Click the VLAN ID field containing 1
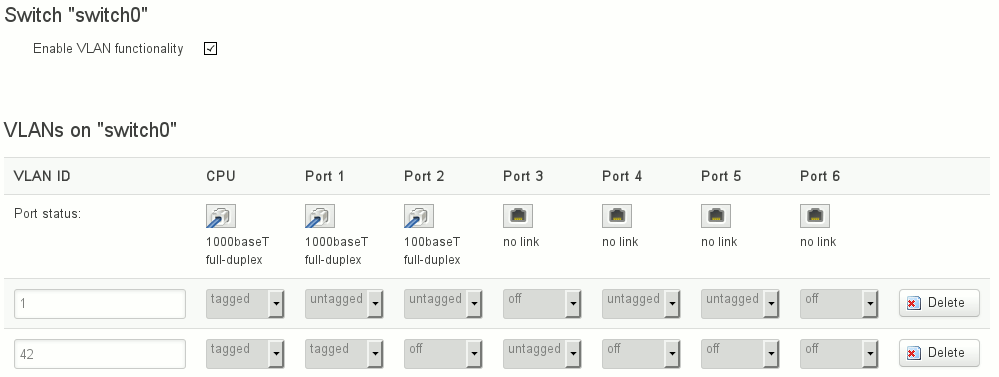 [x=100, y=304]
